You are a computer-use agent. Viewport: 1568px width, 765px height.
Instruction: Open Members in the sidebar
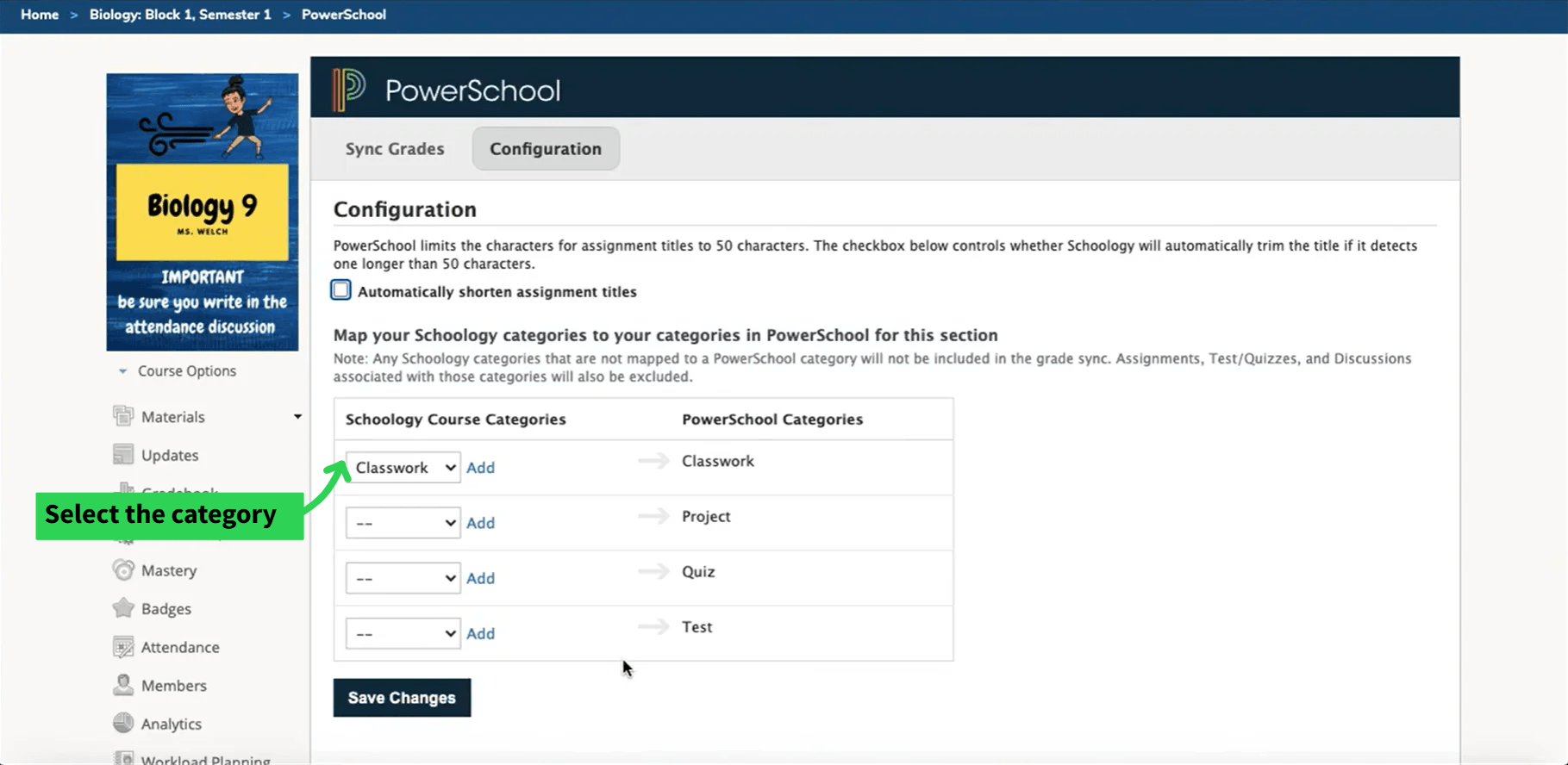click(x=174, y=686)
